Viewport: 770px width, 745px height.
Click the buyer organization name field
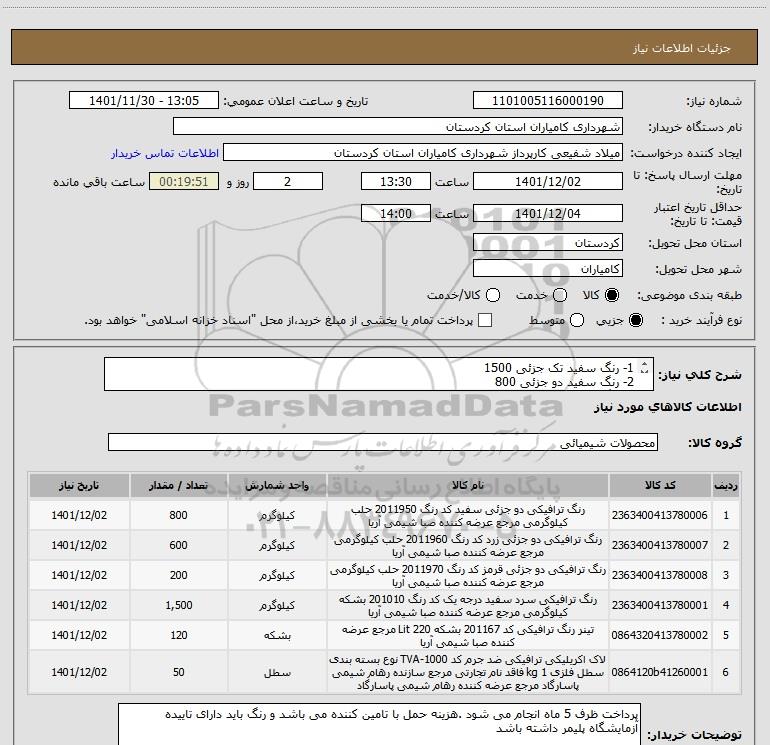398,127
